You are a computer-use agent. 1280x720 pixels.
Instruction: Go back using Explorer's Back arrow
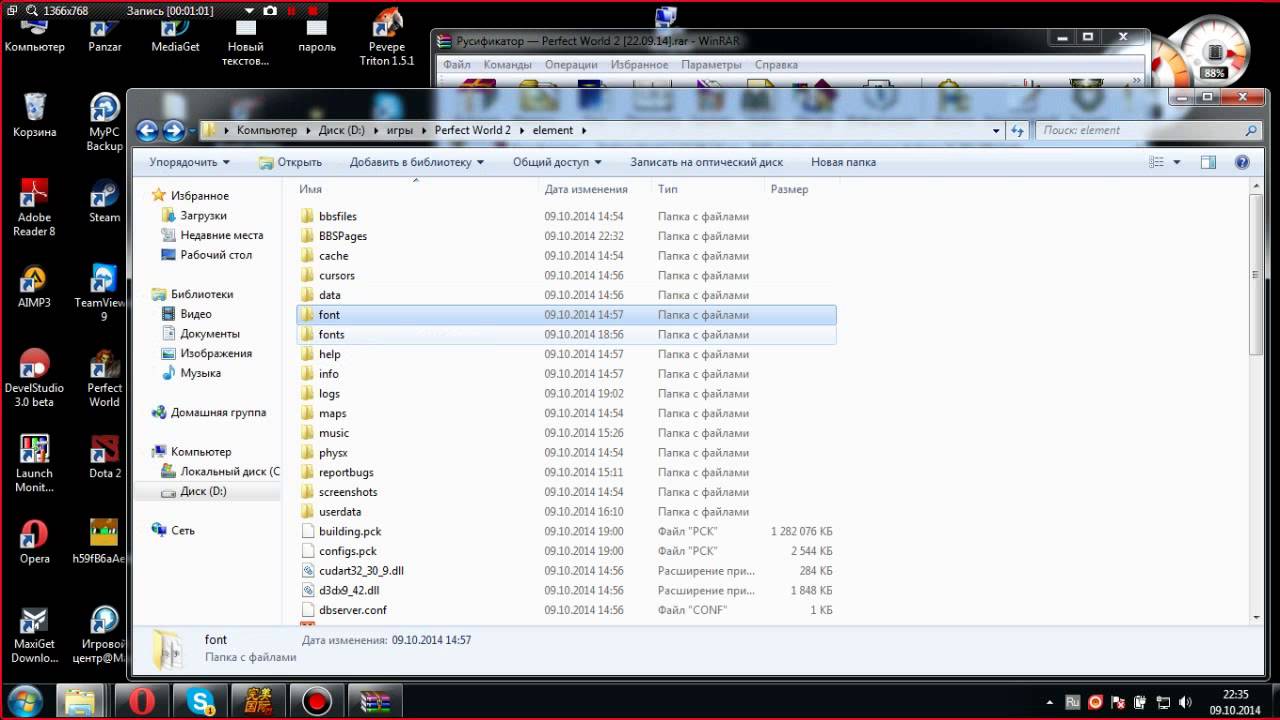coord(147,130)
